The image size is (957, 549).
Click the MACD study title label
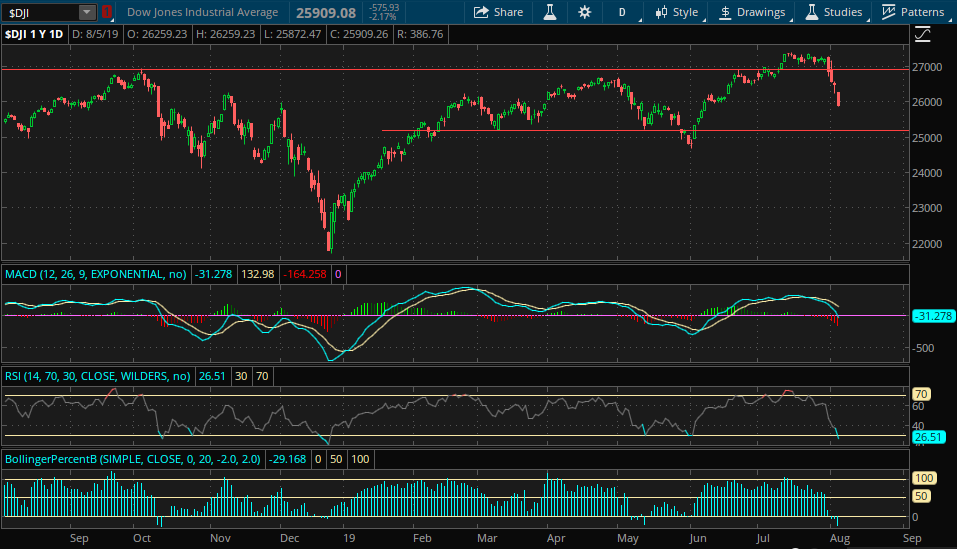(96, 274)
